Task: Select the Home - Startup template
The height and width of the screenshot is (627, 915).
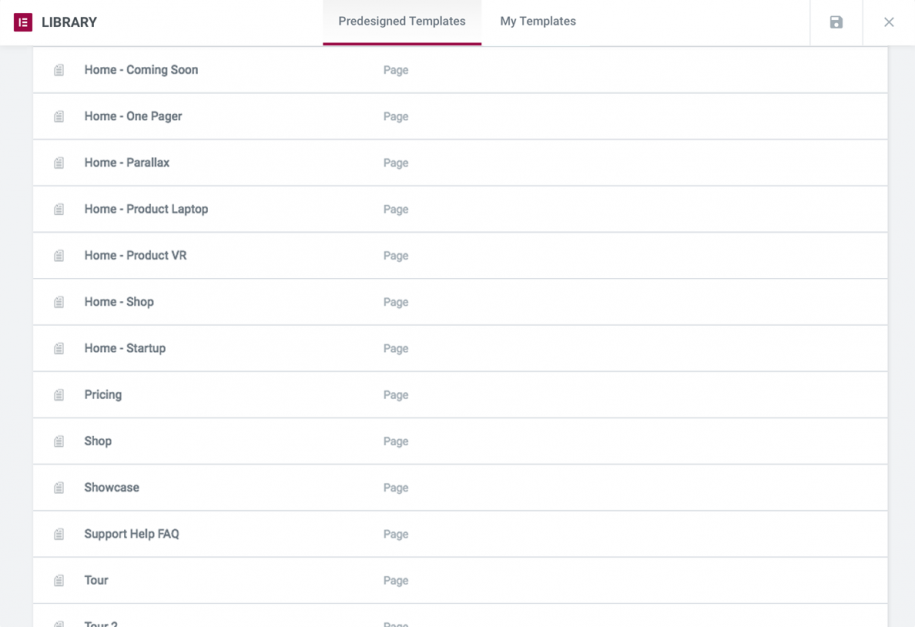Action: 125,348
